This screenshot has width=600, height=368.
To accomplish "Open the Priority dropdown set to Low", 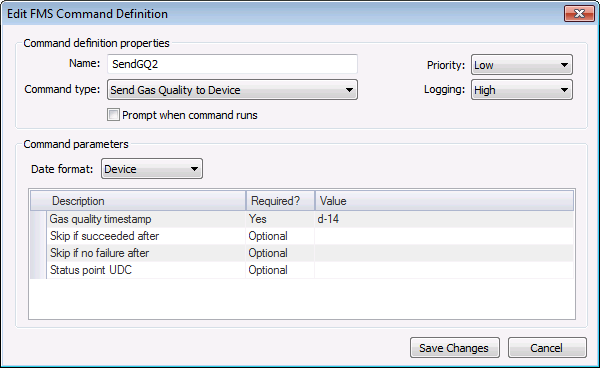I will click(522, 65).
